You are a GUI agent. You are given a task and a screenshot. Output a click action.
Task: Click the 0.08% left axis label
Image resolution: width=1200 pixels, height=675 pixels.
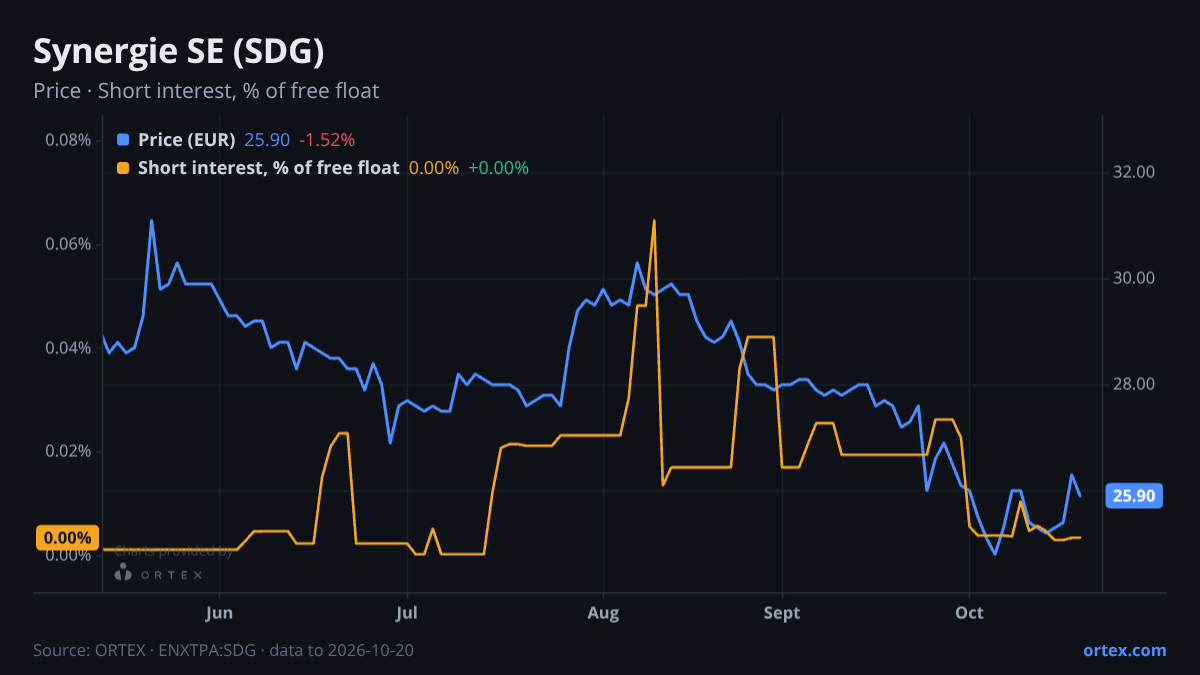tap(68, 139)
